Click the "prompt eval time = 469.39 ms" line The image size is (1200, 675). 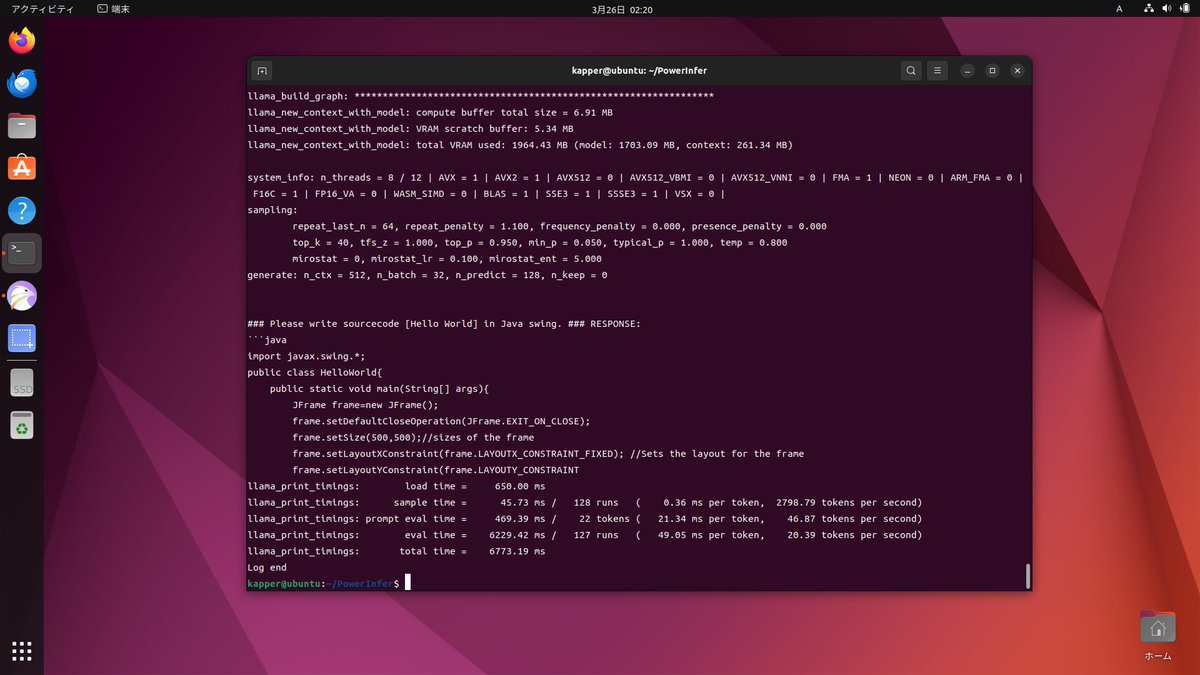point(584,519)
